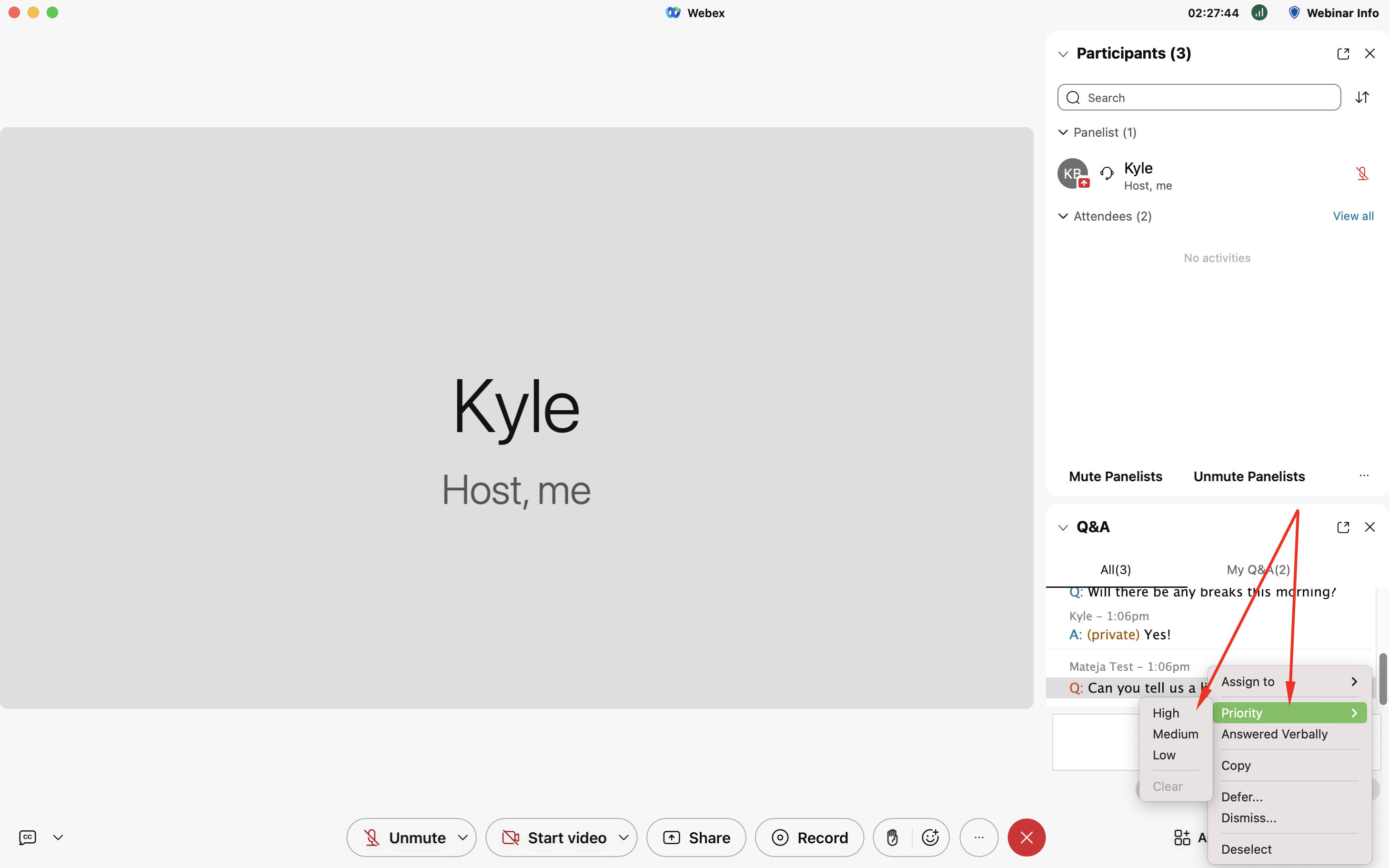Open more options ellipsis in toolbar
The width and height of the screenshot is (1389, 868).
point(978,838)
